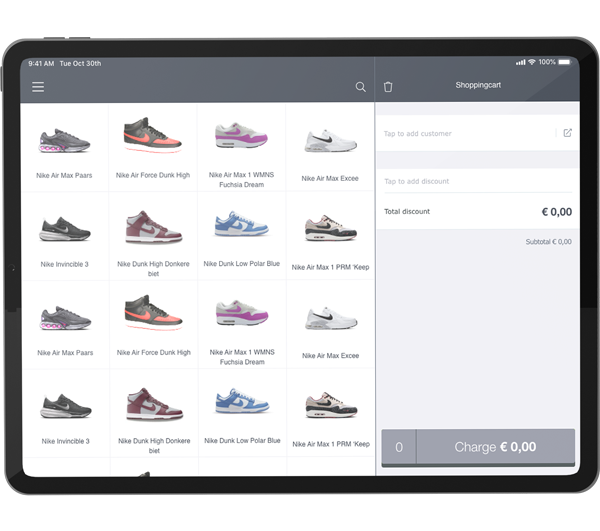Empty the cart with trash icon
Viewport: 600px width, 531px height.
(x=388, y=87)
